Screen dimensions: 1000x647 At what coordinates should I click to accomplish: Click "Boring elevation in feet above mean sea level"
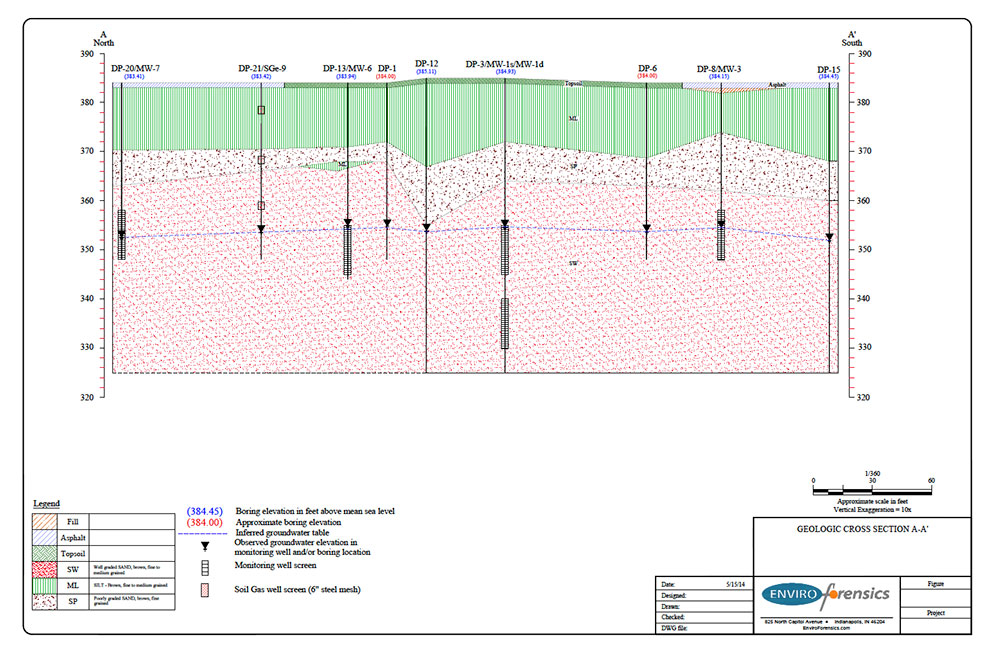315,511
